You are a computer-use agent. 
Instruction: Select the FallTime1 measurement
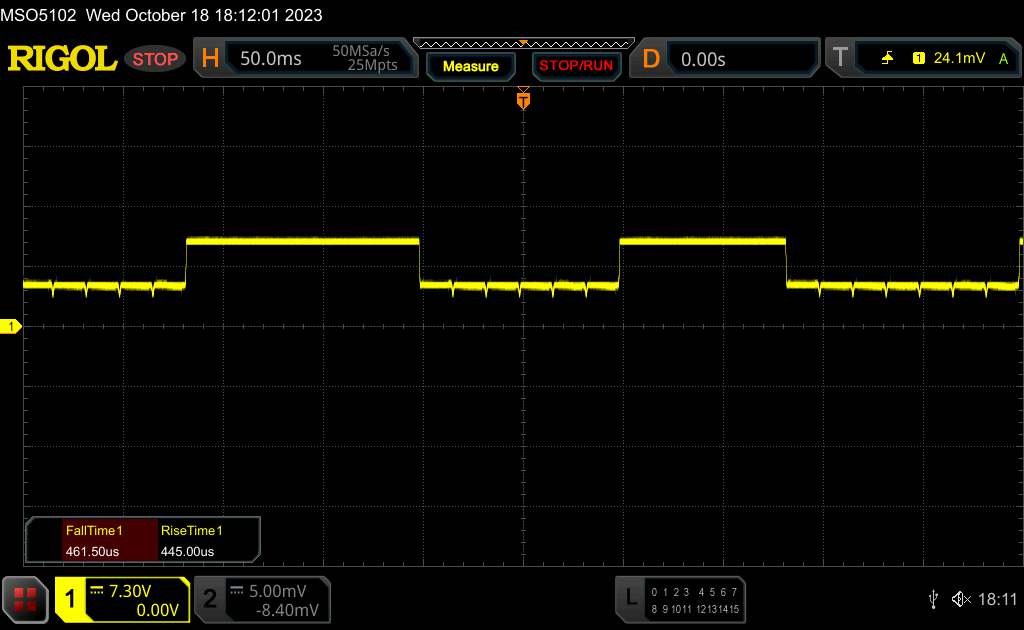point(94,531)
